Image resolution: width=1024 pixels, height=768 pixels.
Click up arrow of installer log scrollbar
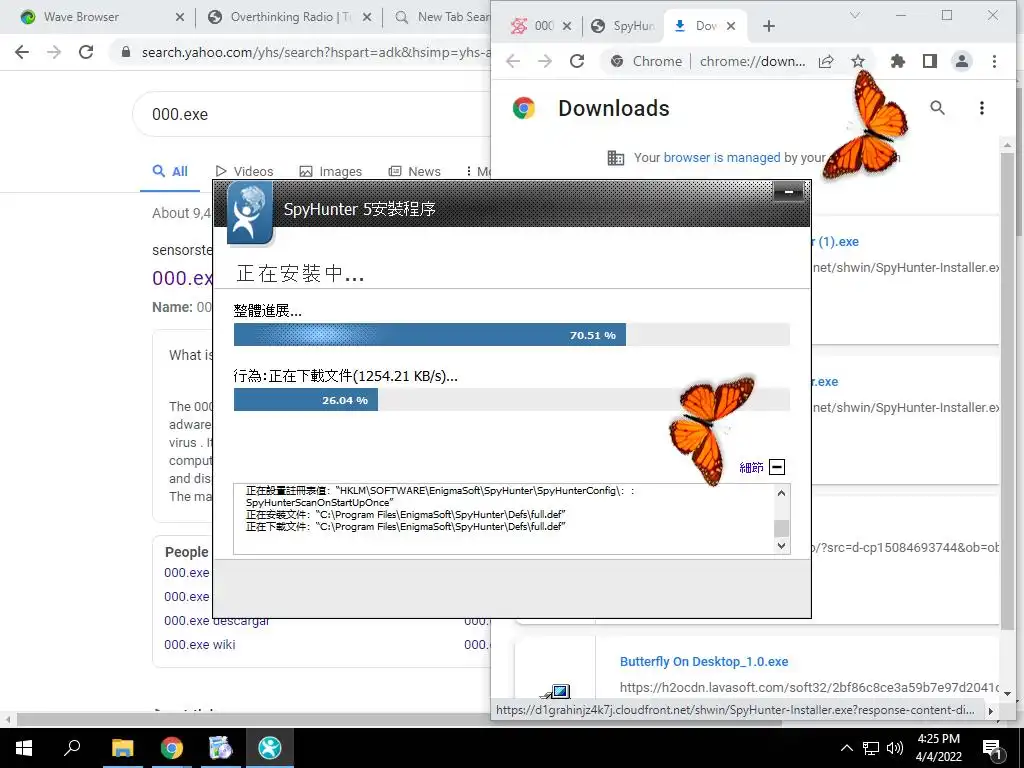[x=782, y=494]
